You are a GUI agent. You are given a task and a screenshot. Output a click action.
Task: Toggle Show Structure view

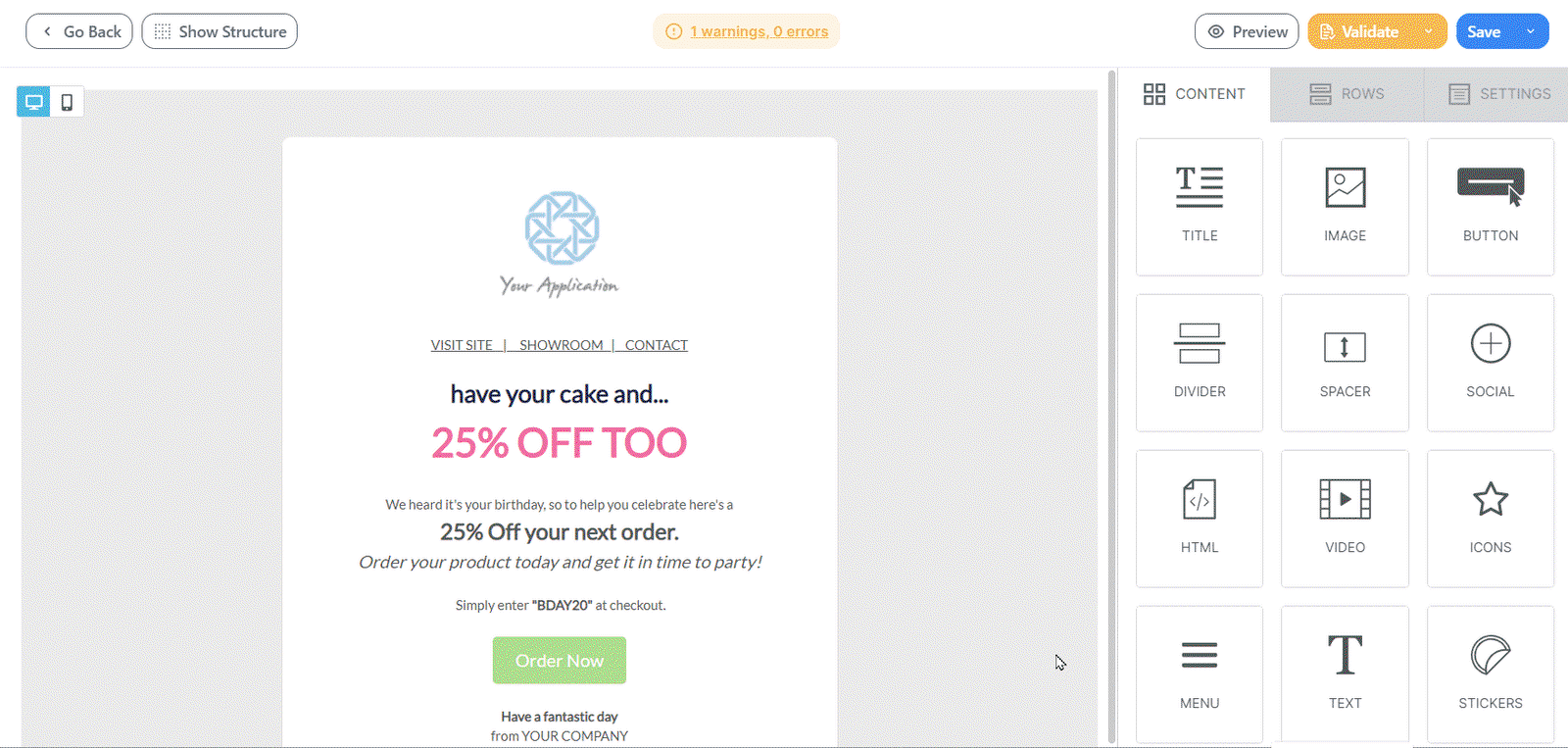coord(220,31)
